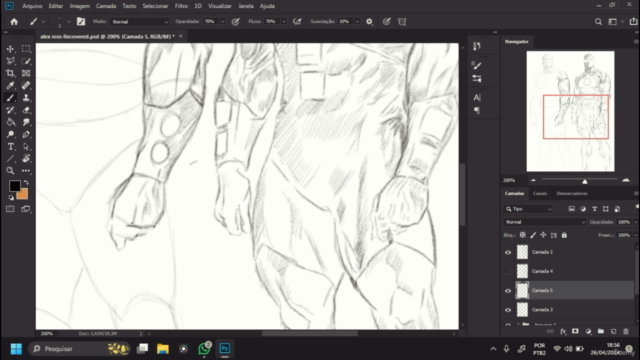640x360 pixels.
Task: Open the Arquivo menu
Action: tap(32, 6)
